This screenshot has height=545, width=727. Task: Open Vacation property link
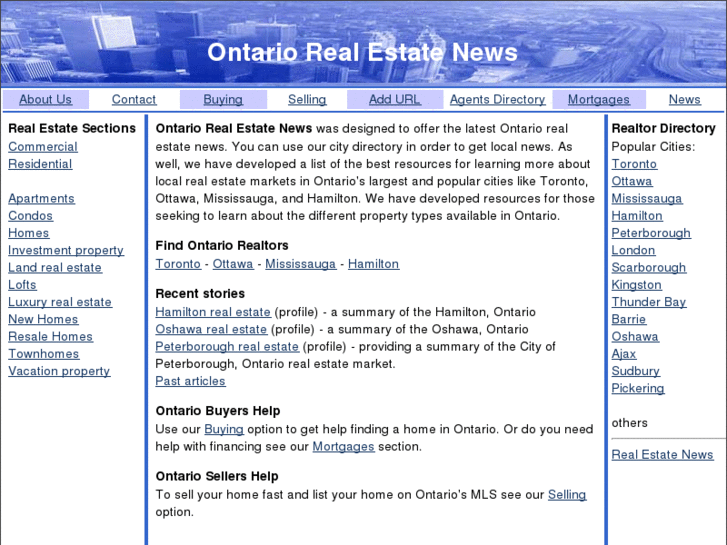pos(59,371)
